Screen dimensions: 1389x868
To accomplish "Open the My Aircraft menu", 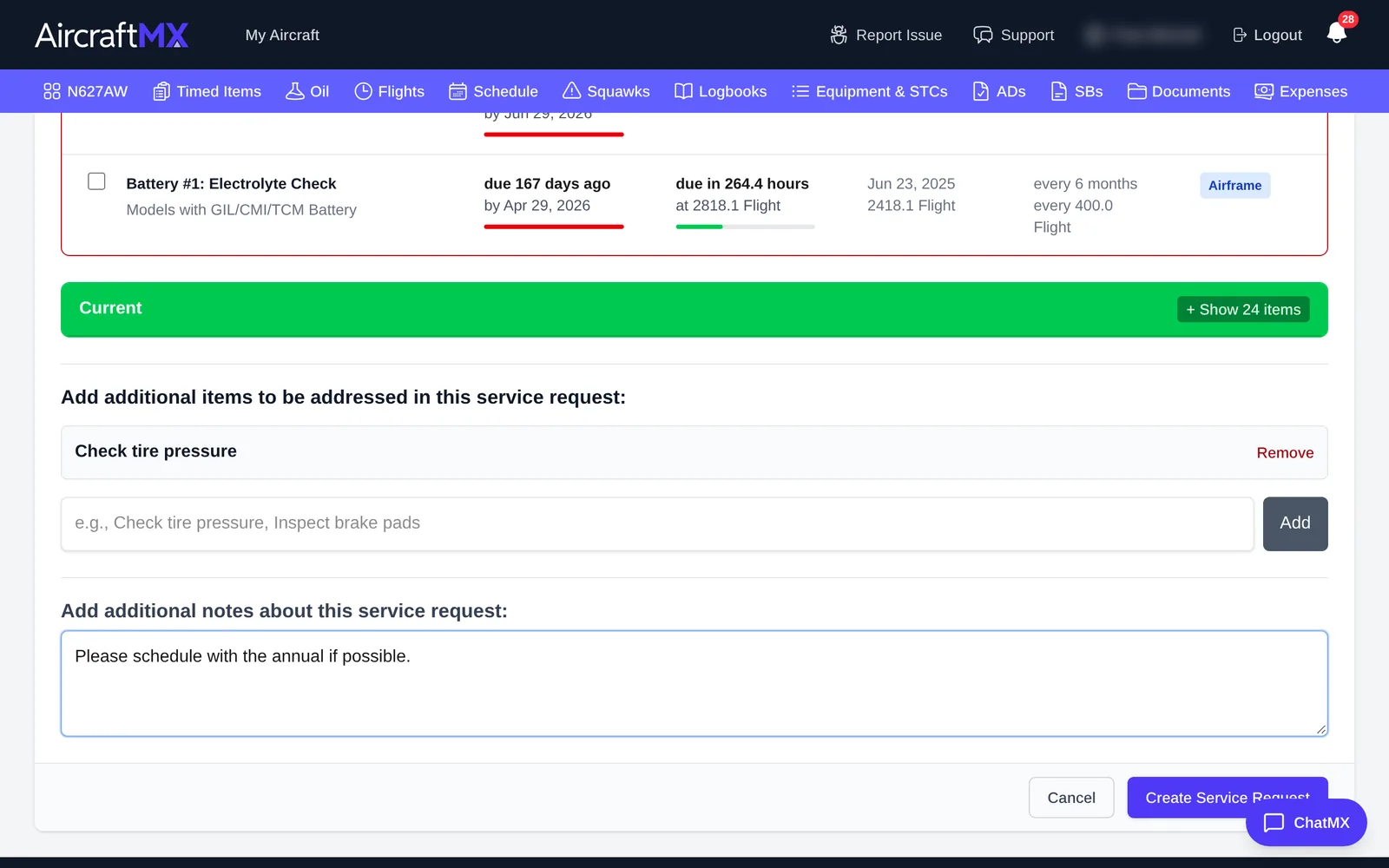I will point(282,35).
